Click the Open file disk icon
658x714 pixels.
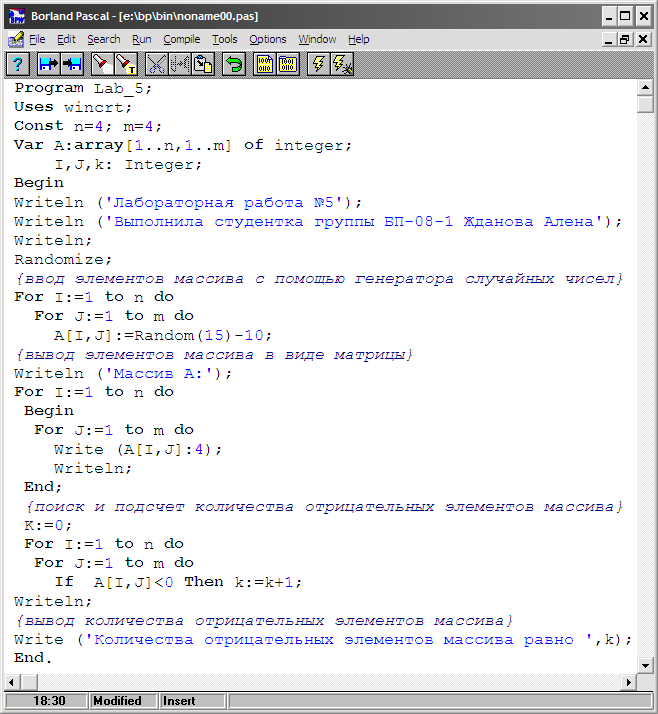pos(49,64)
